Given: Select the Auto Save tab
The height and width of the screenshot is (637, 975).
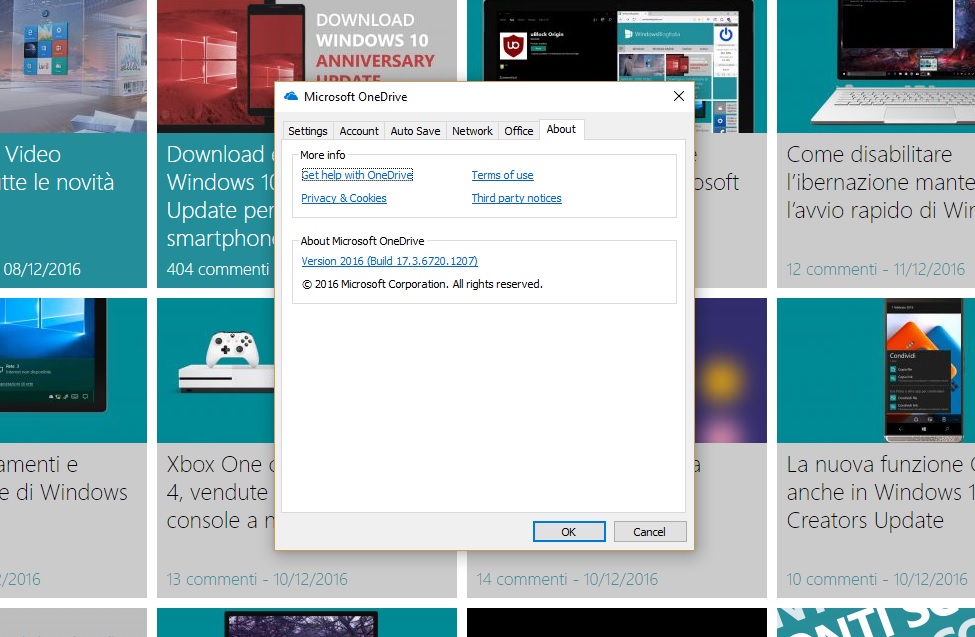Looking at the screenshot, I should pyautogui.click(x=415, y=131).
